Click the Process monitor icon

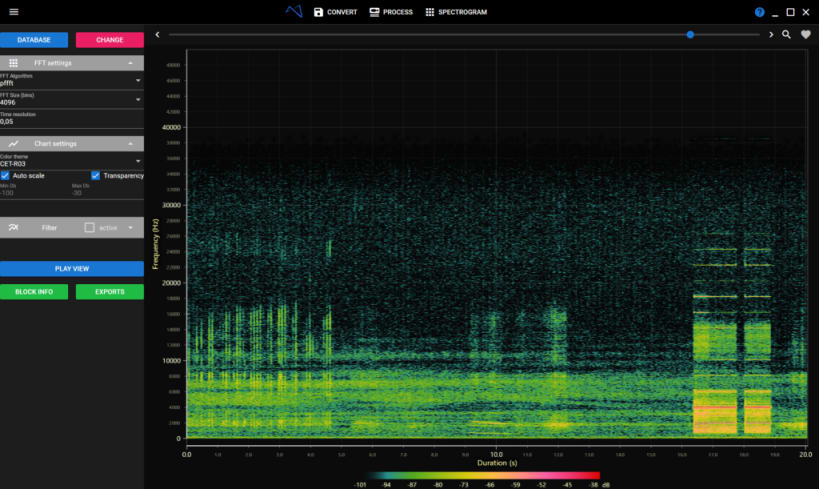click(x=374, y=12)
